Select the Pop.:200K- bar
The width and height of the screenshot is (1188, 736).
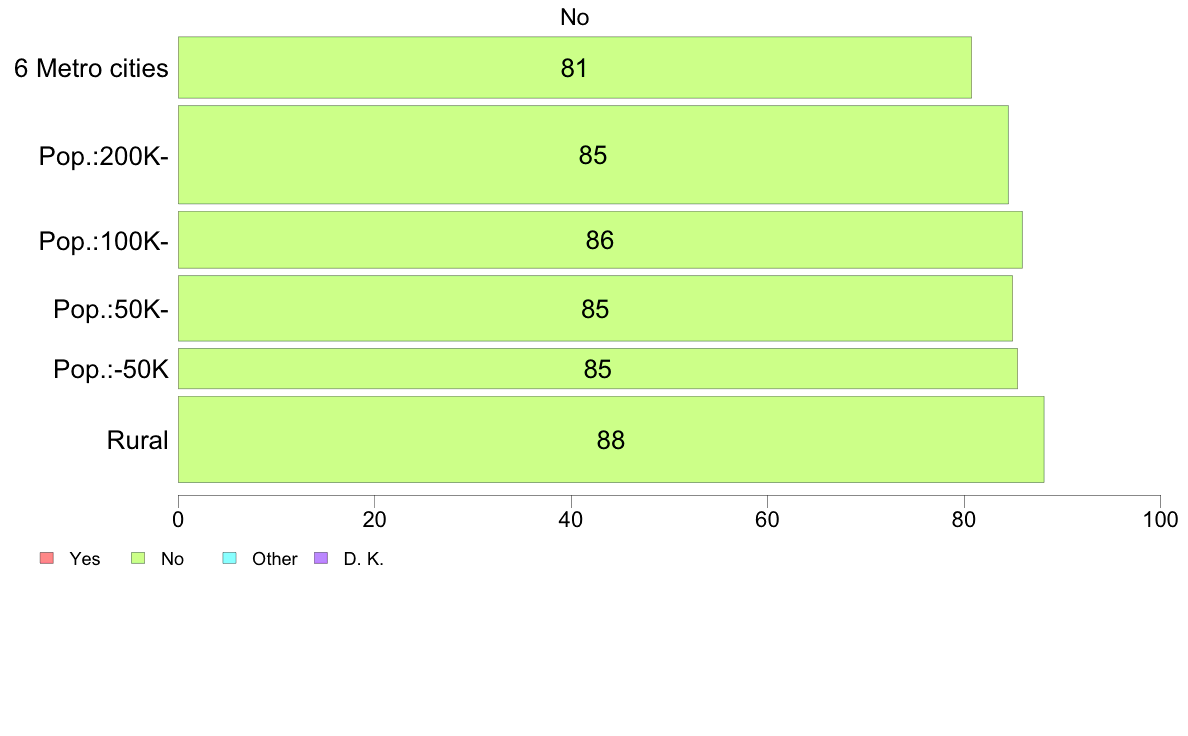pyautogui.click(x=593, y=155)
